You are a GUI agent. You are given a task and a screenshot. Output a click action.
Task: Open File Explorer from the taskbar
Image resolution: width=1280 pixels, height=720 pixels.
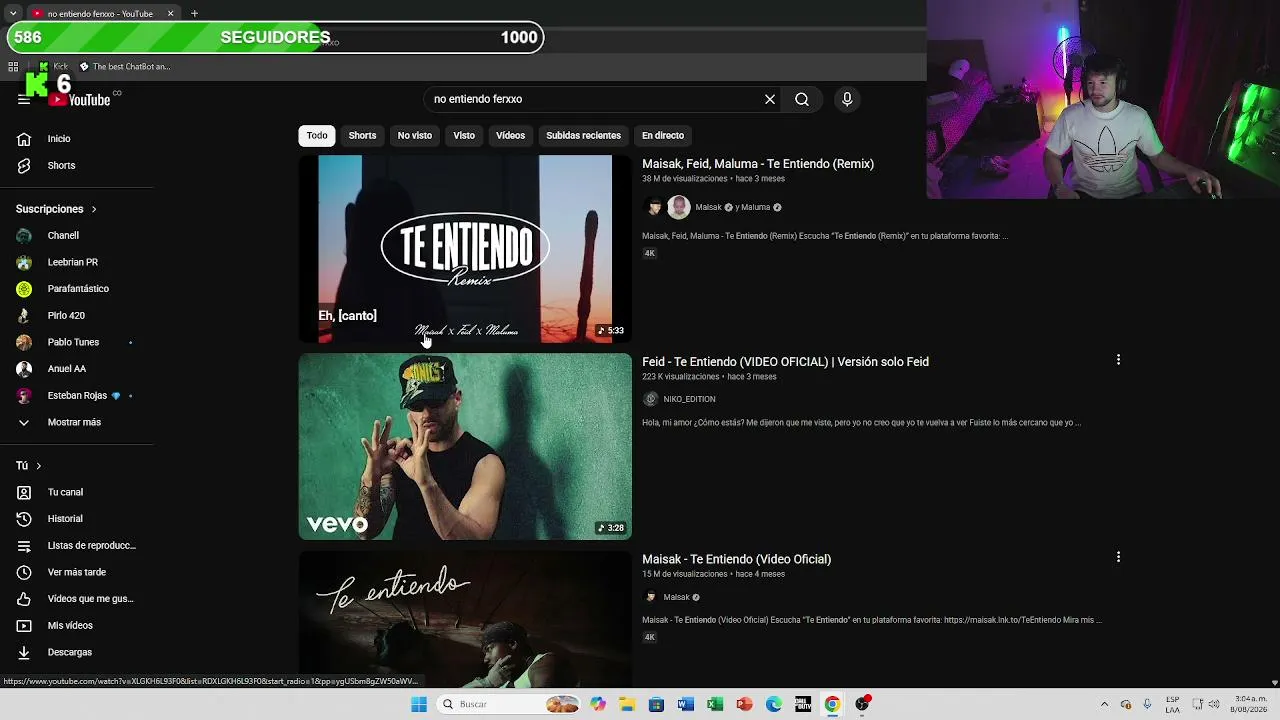click(x=627, y=704)
